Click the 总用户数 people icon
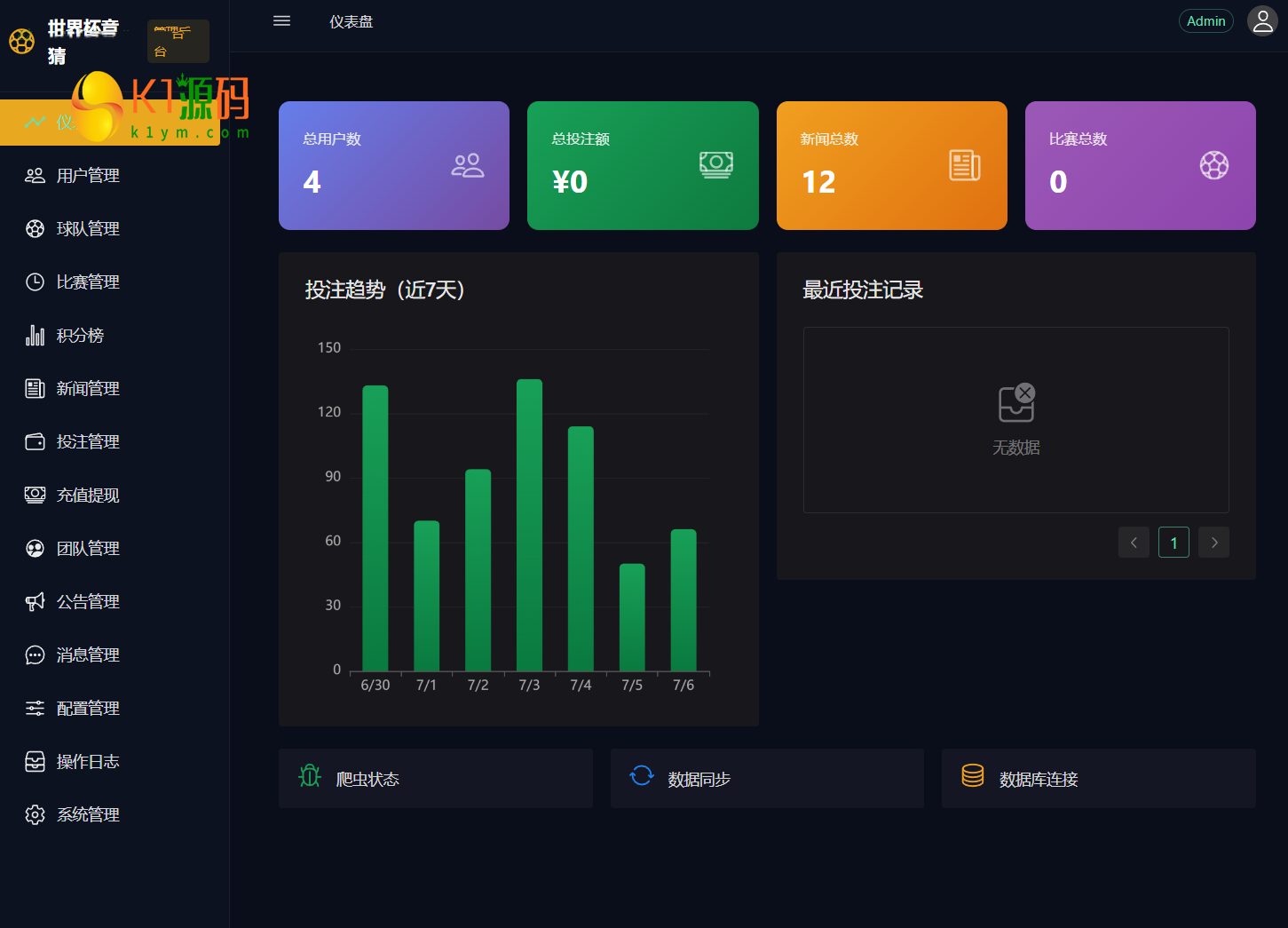The image size is (1288, 928). click(467, 165)
